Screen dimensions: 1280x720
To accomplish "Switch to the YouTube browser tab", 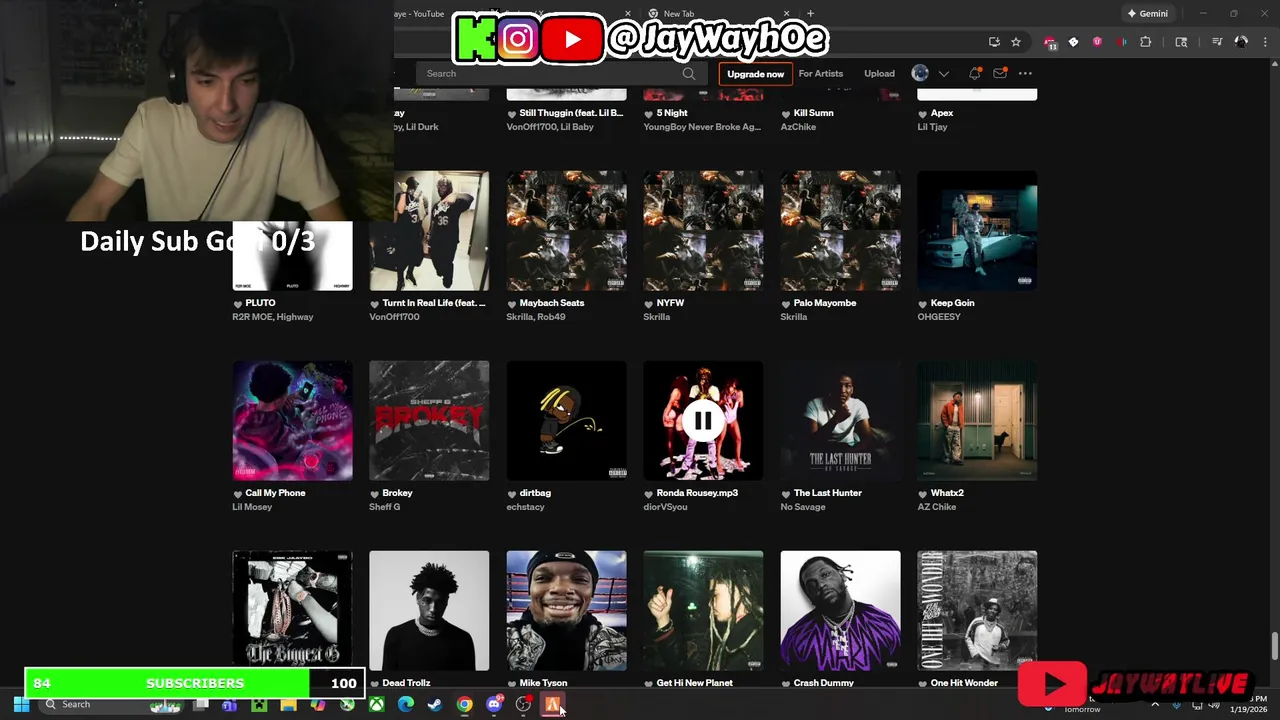I will (x=420, y=13).
